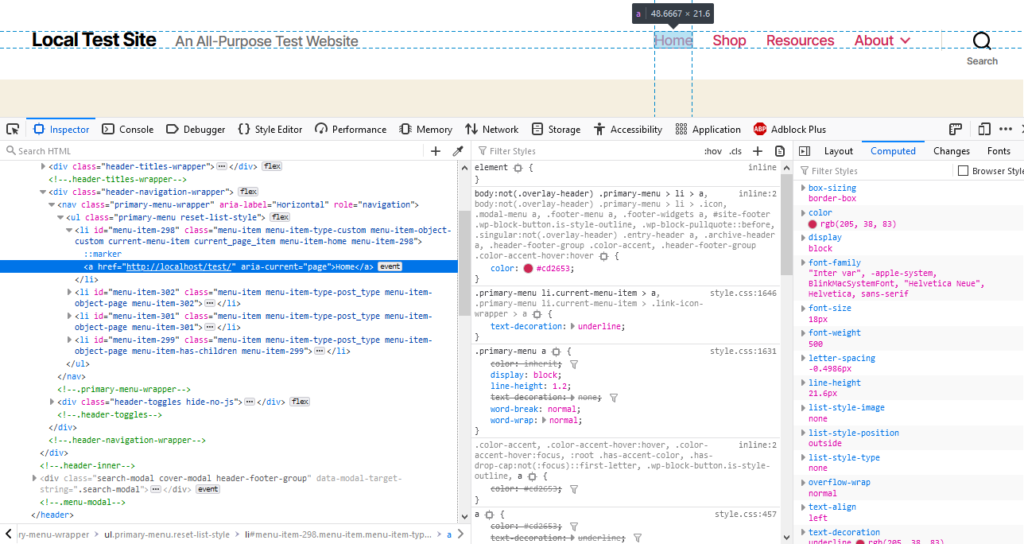This screenshot has height=544, width=1024.
Task: Pick element color with eyedropper icon
Action: (x=458, y=151)
